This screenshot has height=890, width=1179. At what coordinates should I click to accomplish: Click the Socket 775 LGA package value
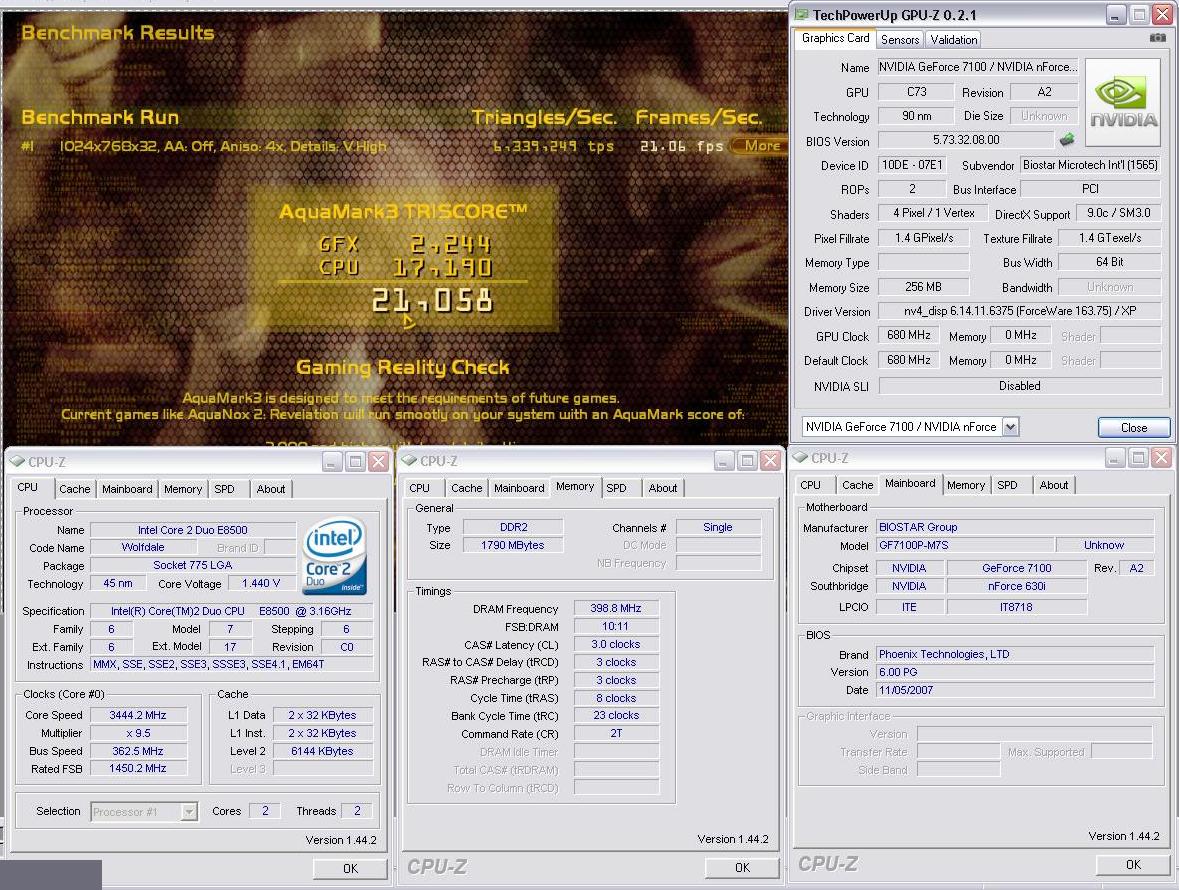coord(192,565)
